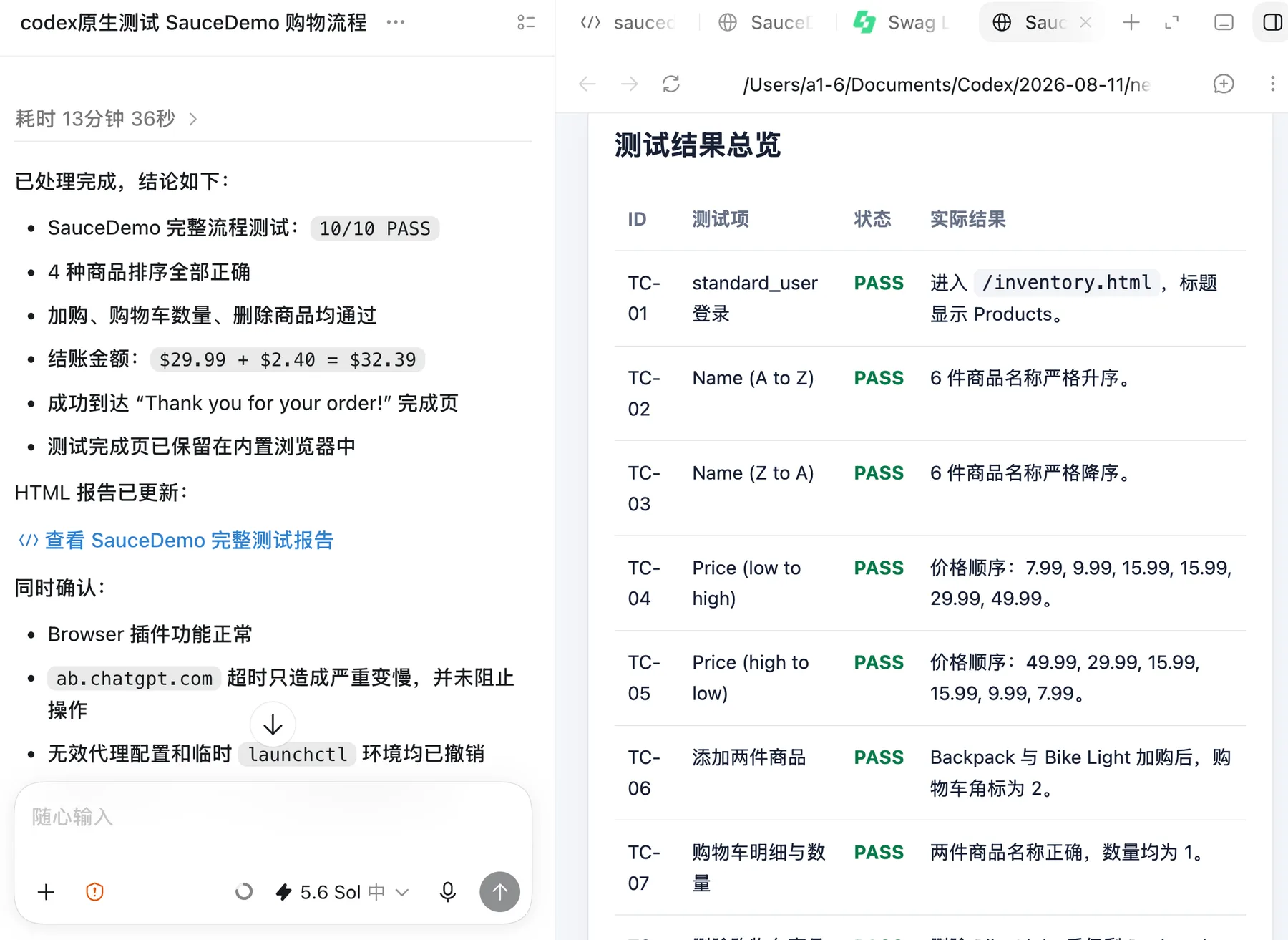This screenshot has height=940, width=1288.
Task: Select the active Sauc globe tab
Action: tap(1030, 23)
